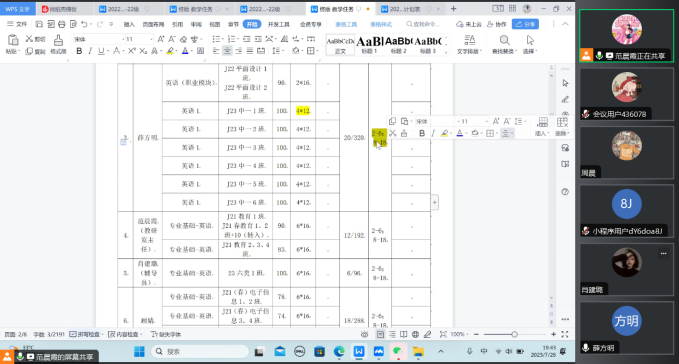Toggle center alignment in ribbon
The image size is (679, 364).
pyautogui.click(x=227, y=51)
